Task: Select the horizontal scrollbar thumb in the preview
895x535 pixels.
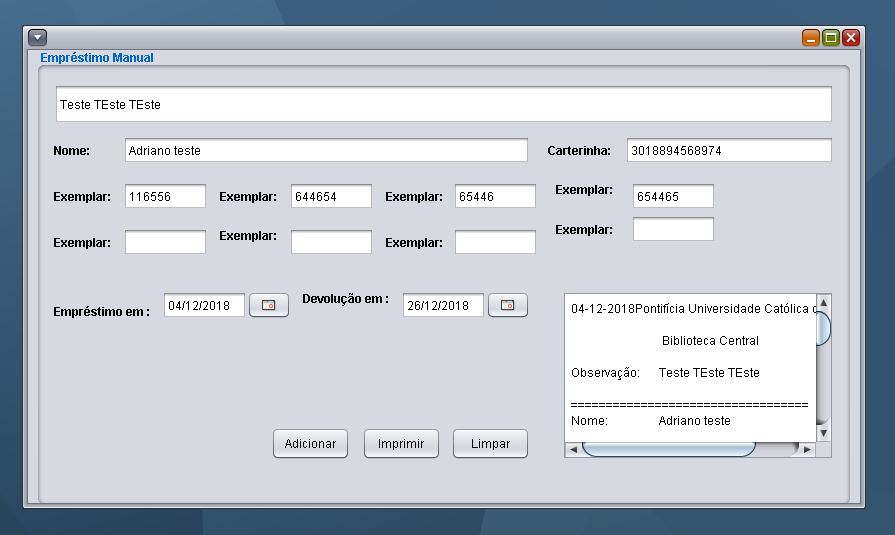Action: [x=668, y=449]
